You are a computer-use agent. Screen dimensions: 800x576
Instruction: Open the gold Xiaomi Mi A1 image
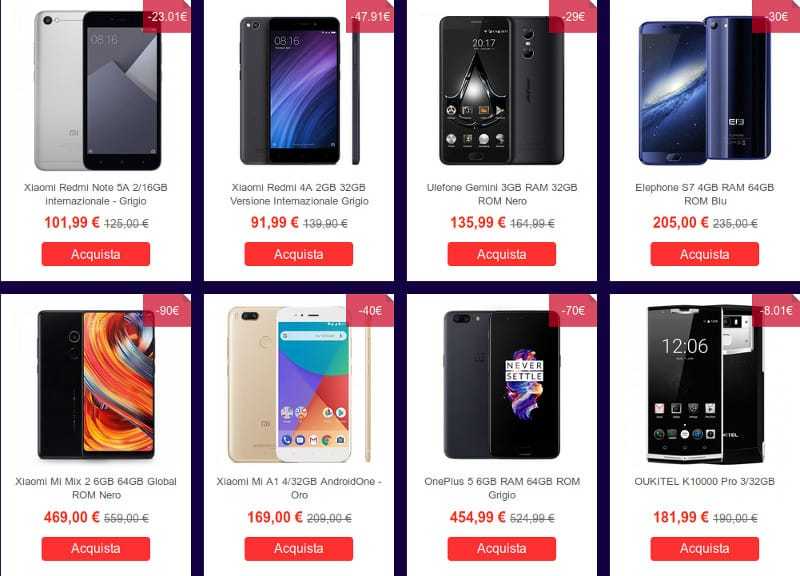pyautogui.click(x=299, y=384)
